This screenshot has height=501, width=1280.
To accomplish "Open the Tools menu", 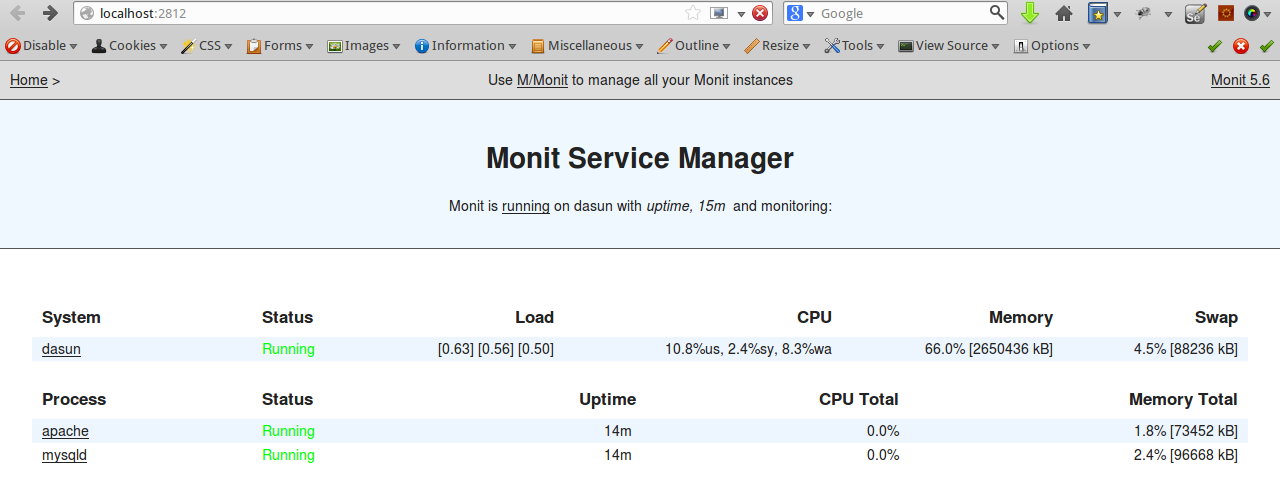I will [854, 46].
